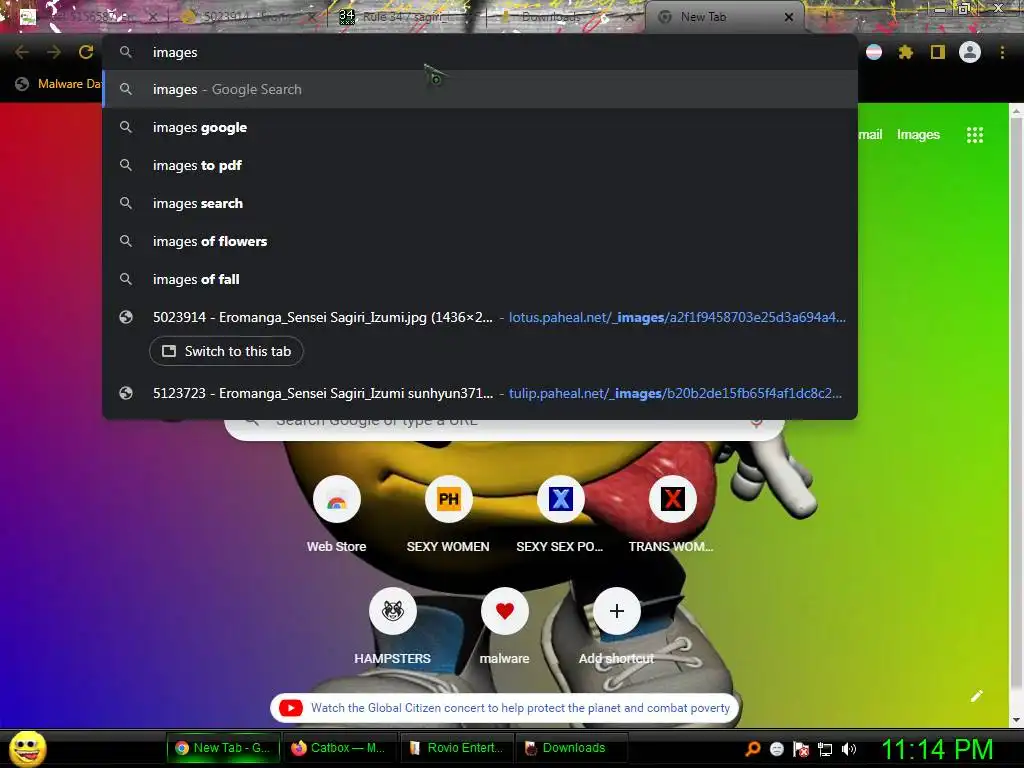Click the YouTube icon in the promo banner
1024x768 pixels.
pos(291,708)
